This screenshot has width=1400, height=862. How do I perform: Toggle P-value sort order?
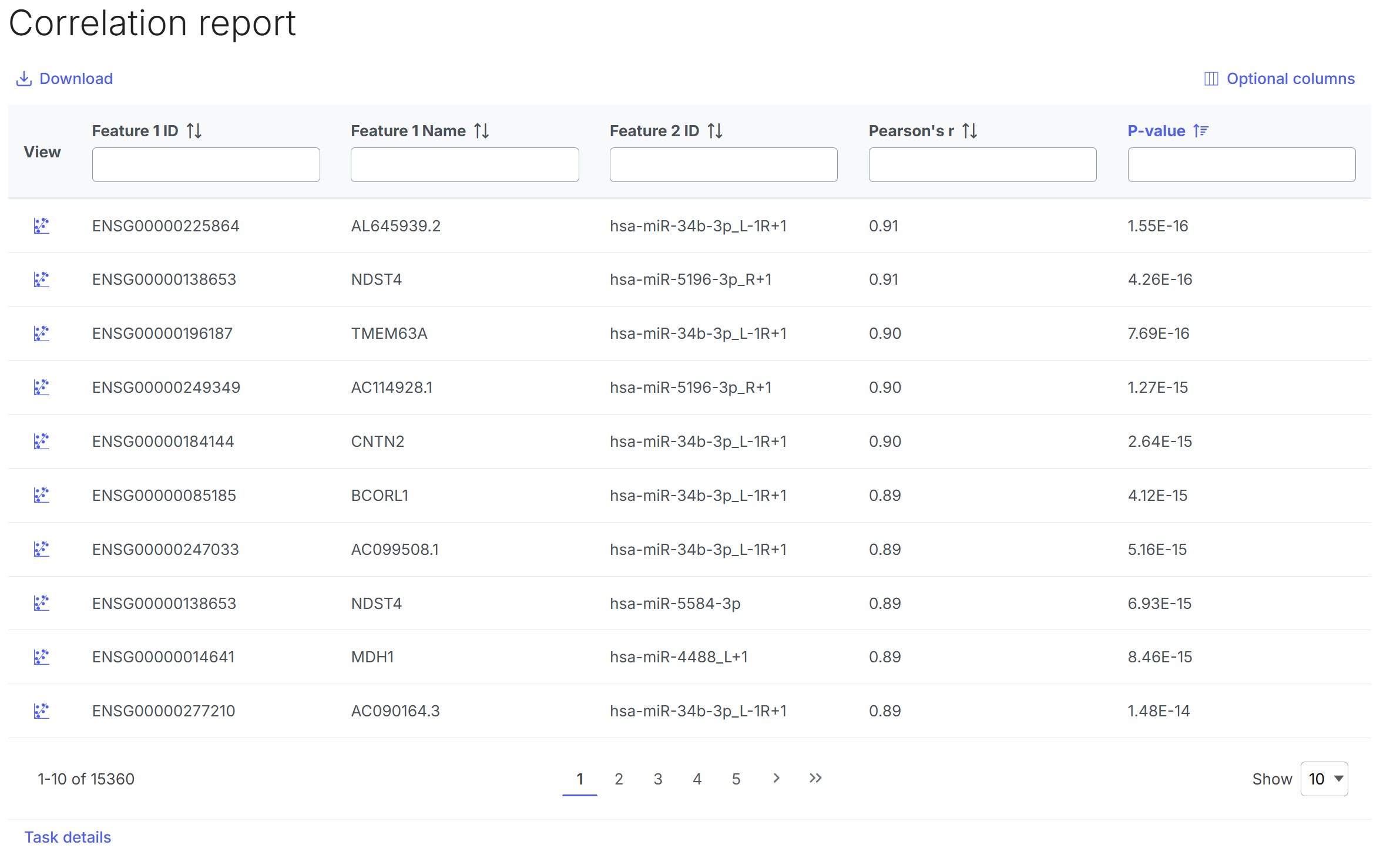(1201, 131)
